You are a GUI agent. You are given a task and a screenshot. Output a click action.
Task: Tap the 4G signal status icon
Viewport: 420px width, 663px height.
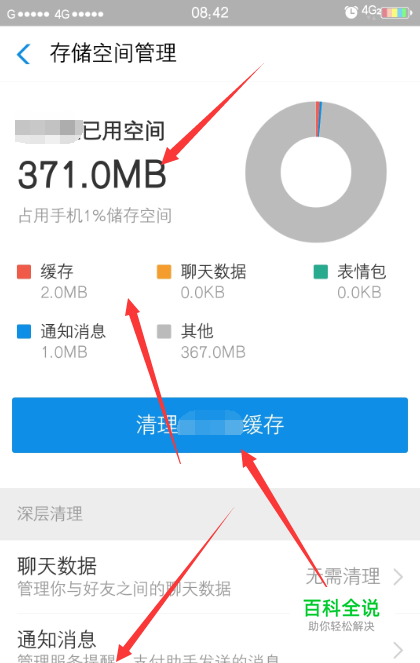tap(371, 11)
